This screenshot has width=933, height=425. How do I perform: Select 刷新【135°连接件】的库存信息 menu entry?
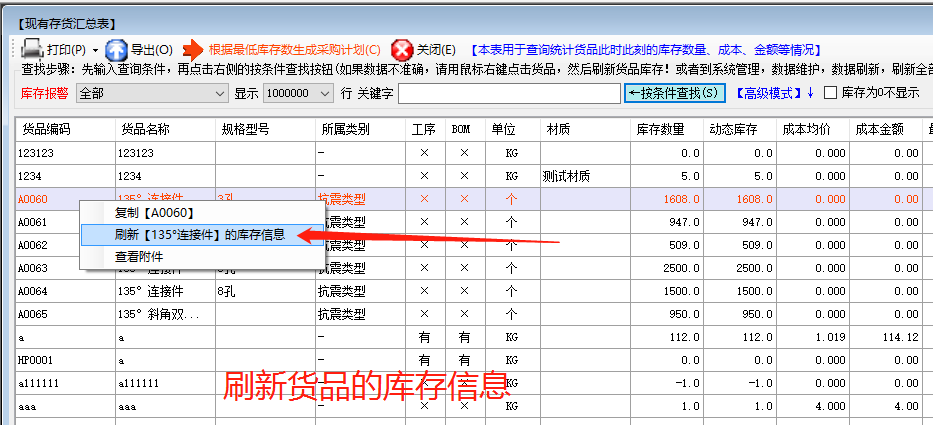199,235
